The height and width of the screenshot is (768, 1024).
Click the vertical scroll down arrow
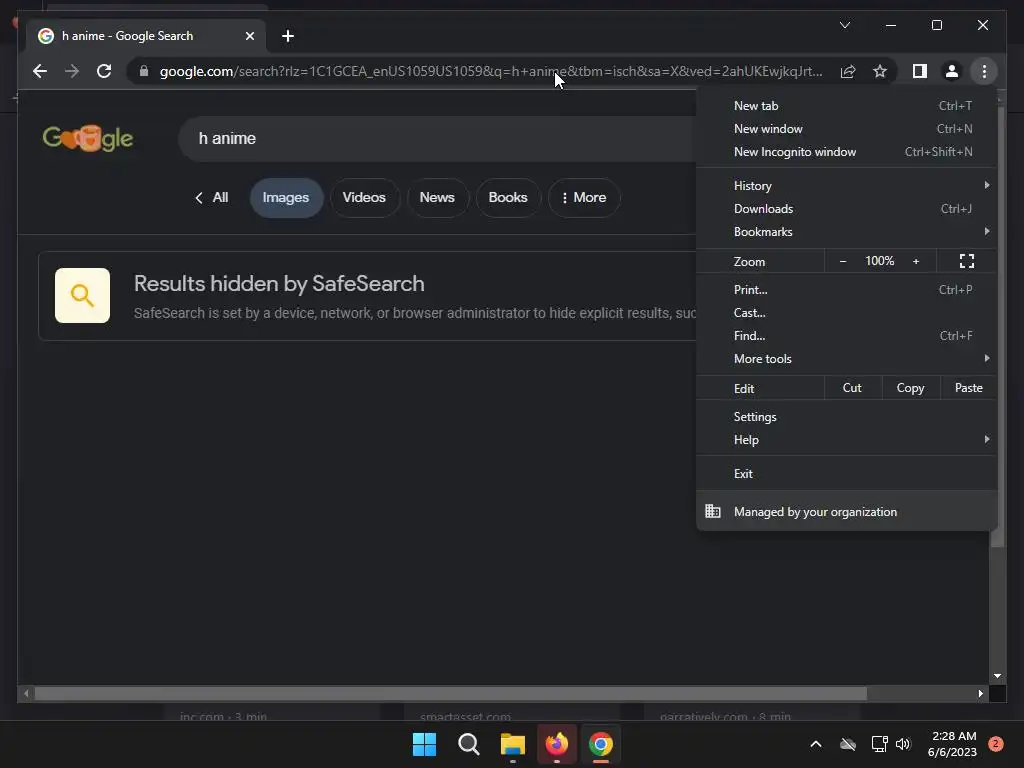[x=997, y=676]
